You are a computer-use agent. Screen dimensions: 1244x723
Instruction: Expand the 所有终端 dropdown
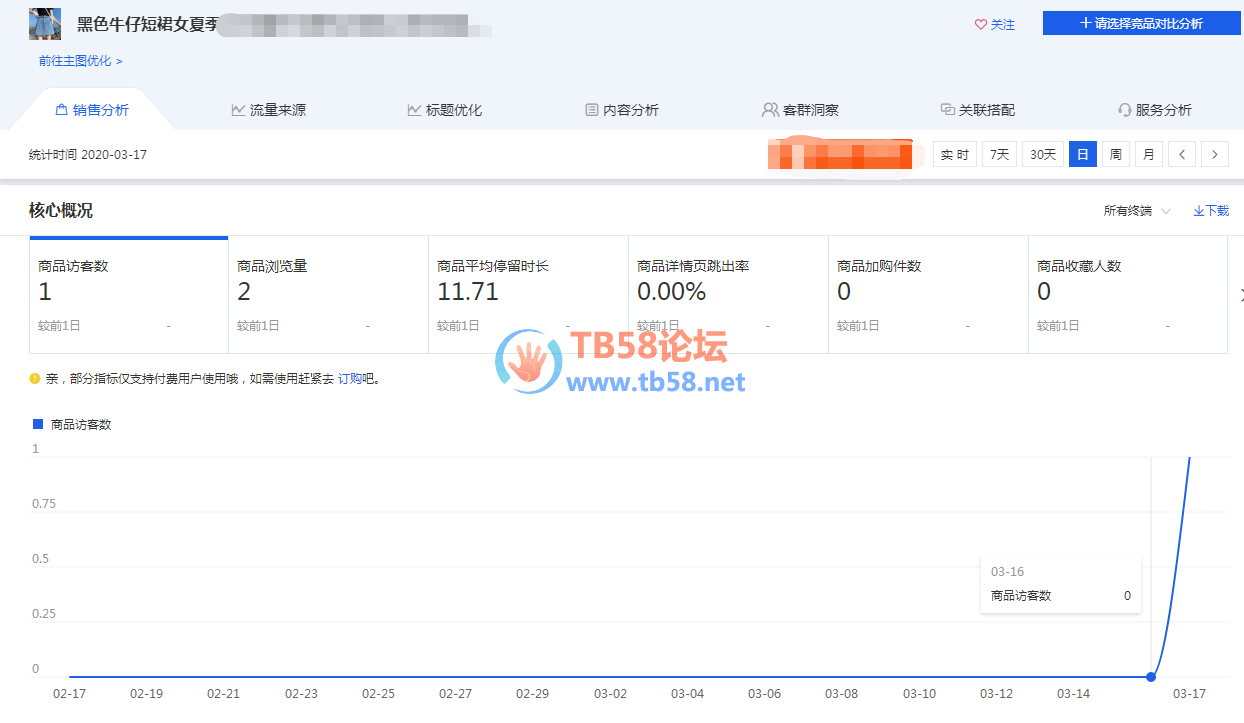point(1136,211)
